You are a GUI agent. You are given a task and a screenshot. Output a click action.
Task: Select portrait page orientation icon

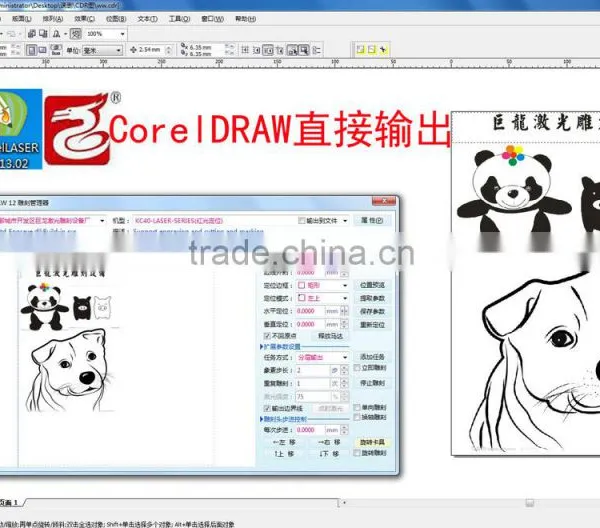tap(32, 50)
